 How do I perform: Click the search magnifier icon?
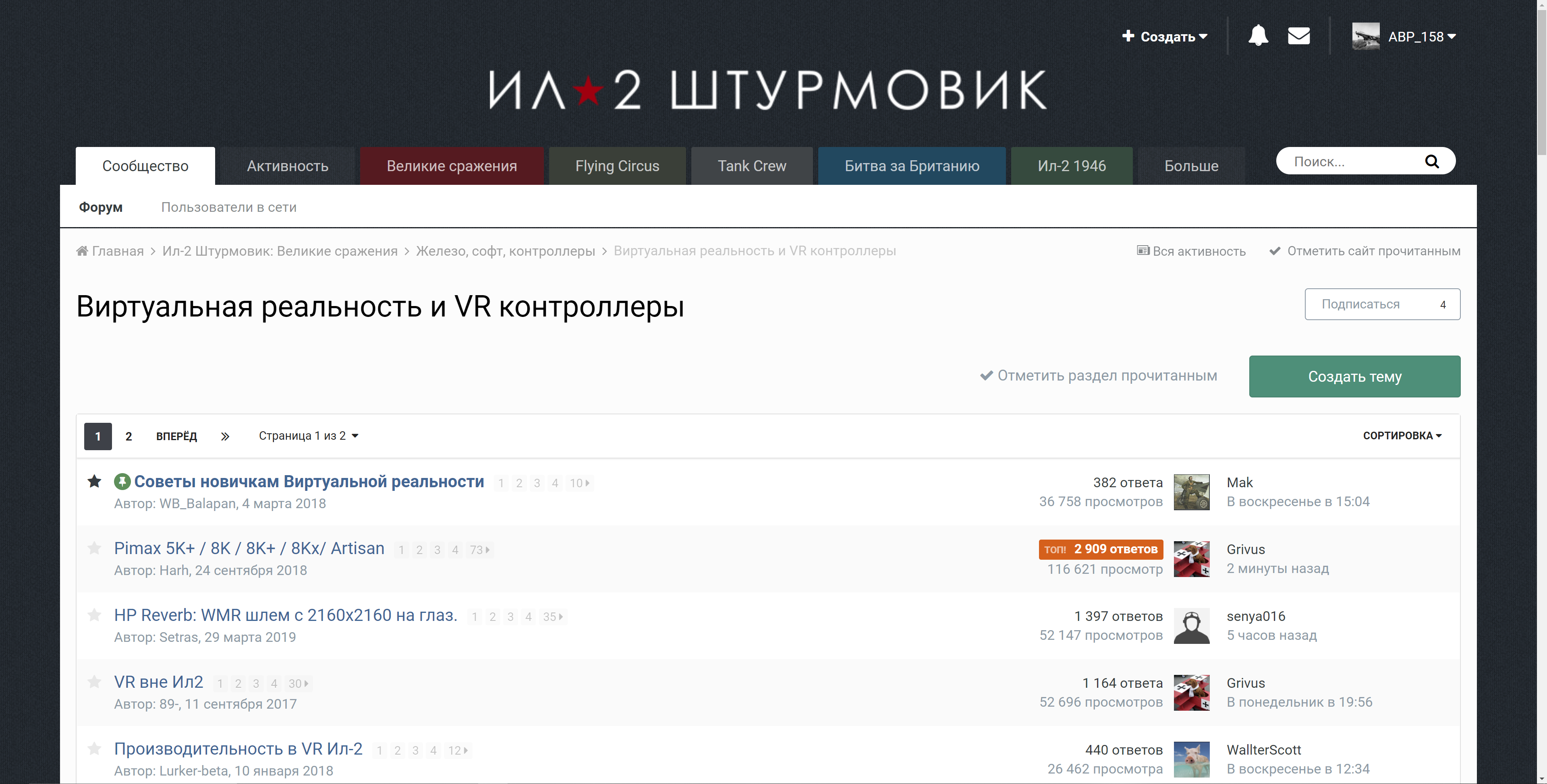point(1432,161)
